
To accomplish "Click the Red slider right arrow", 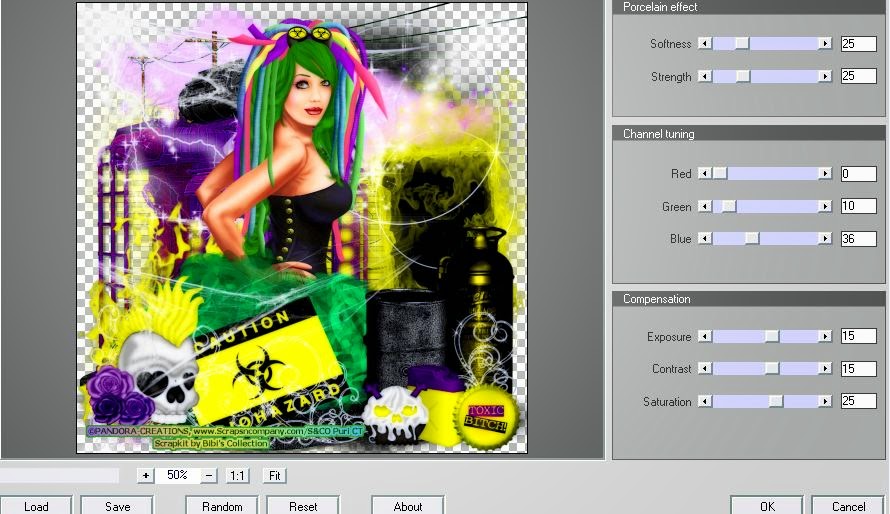I will pyautogui.click(x=825, y=174).
